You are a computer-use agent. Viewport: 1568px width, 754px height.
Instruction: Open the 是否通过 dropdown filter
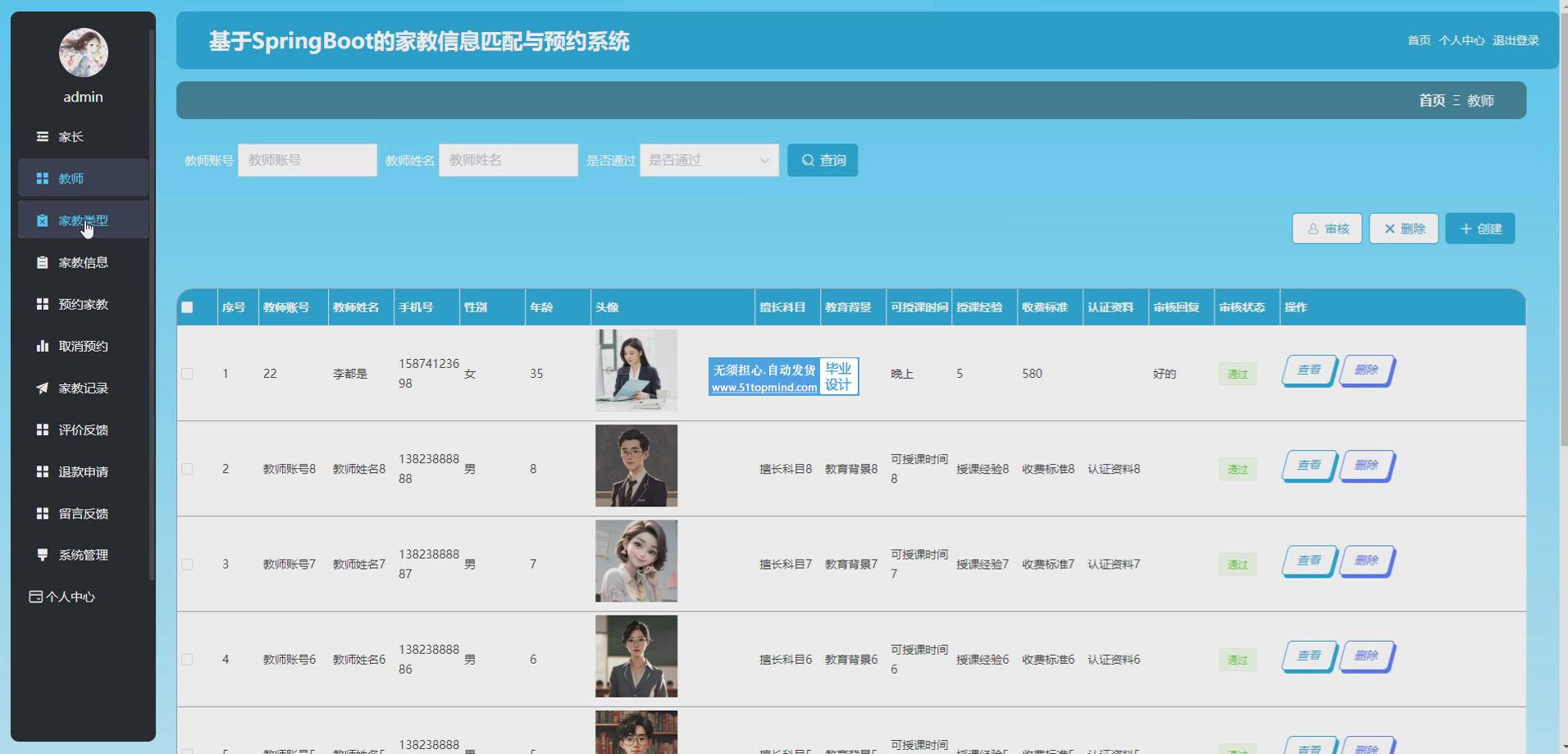pyautogui.click(x=709, y=161)
